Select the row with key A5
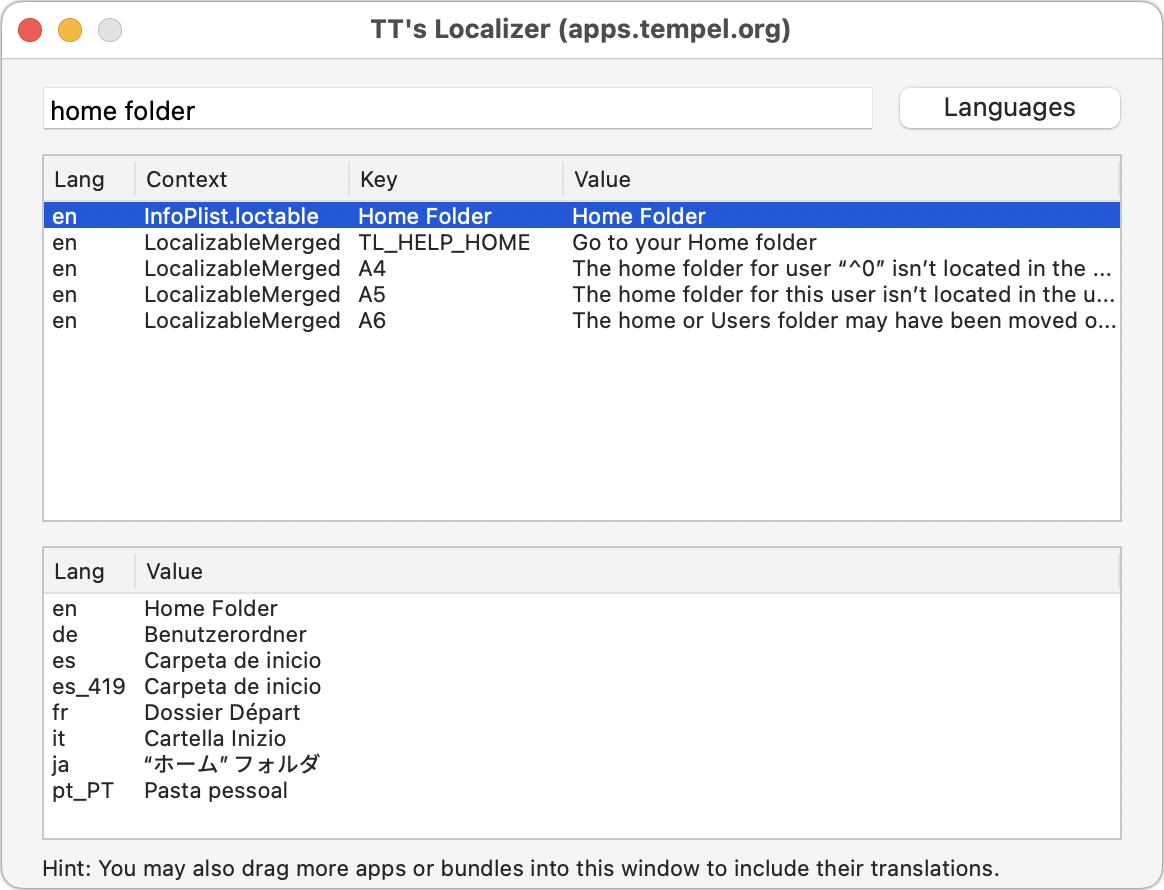The height and width of the screenshot is (890, 1164). [580, 294]
